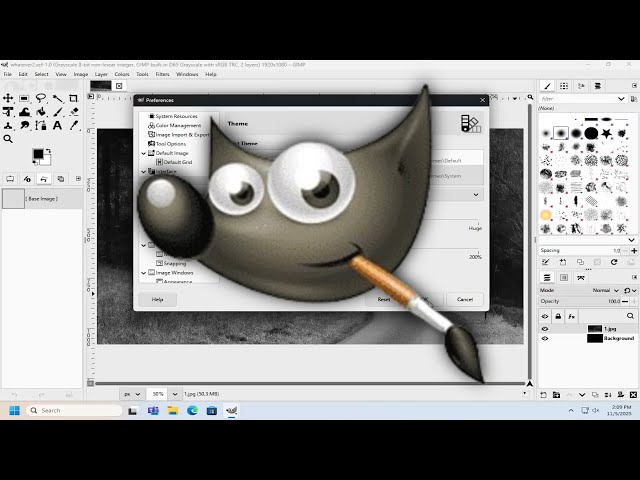
Task: Collapse Image Windows in Preferences tree
Action: pos(144,273)
